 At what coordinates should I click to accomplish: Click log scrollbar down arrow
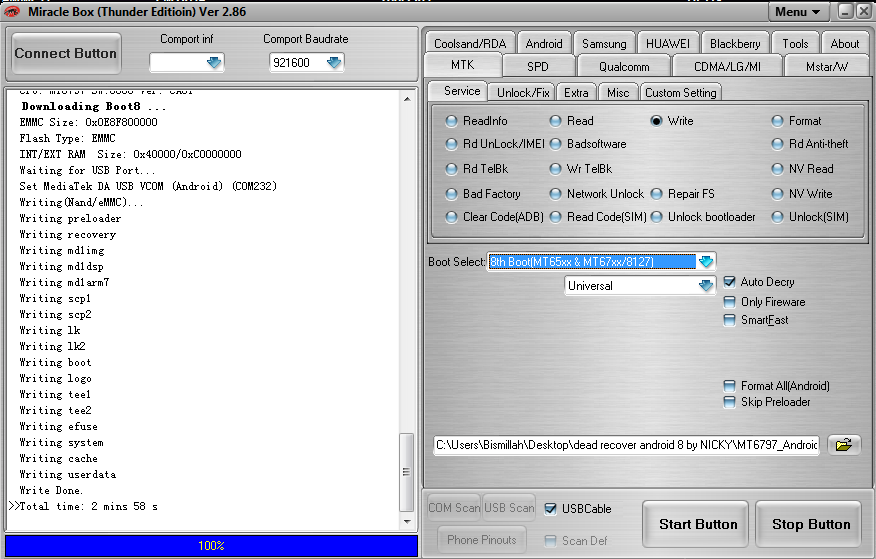click(x=407, y=522)
